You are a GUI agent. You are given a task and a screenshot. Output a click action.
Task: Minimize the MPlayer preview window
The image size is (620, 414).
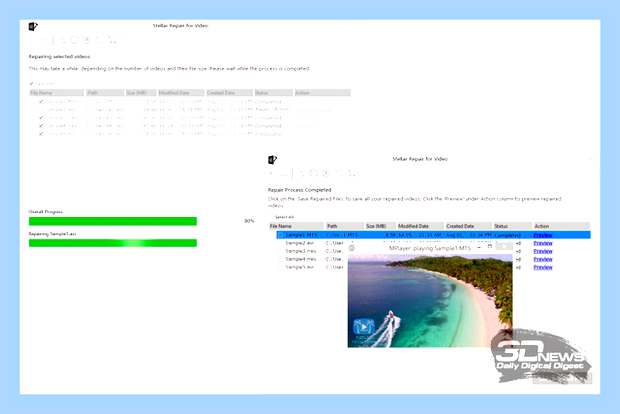pos(479,247)
